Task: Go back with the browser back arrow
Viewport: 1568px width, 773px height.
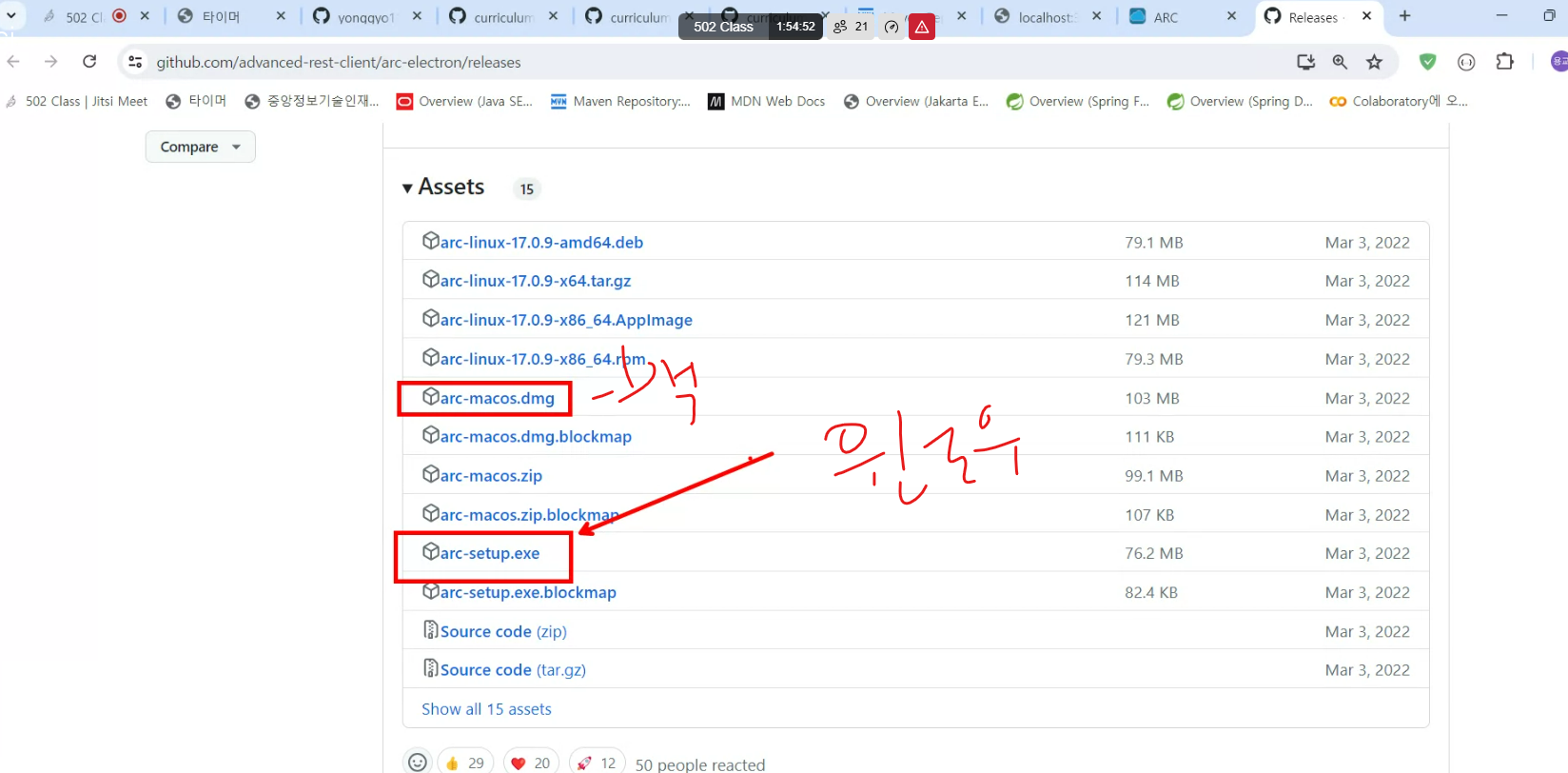Action: point(13,62)
